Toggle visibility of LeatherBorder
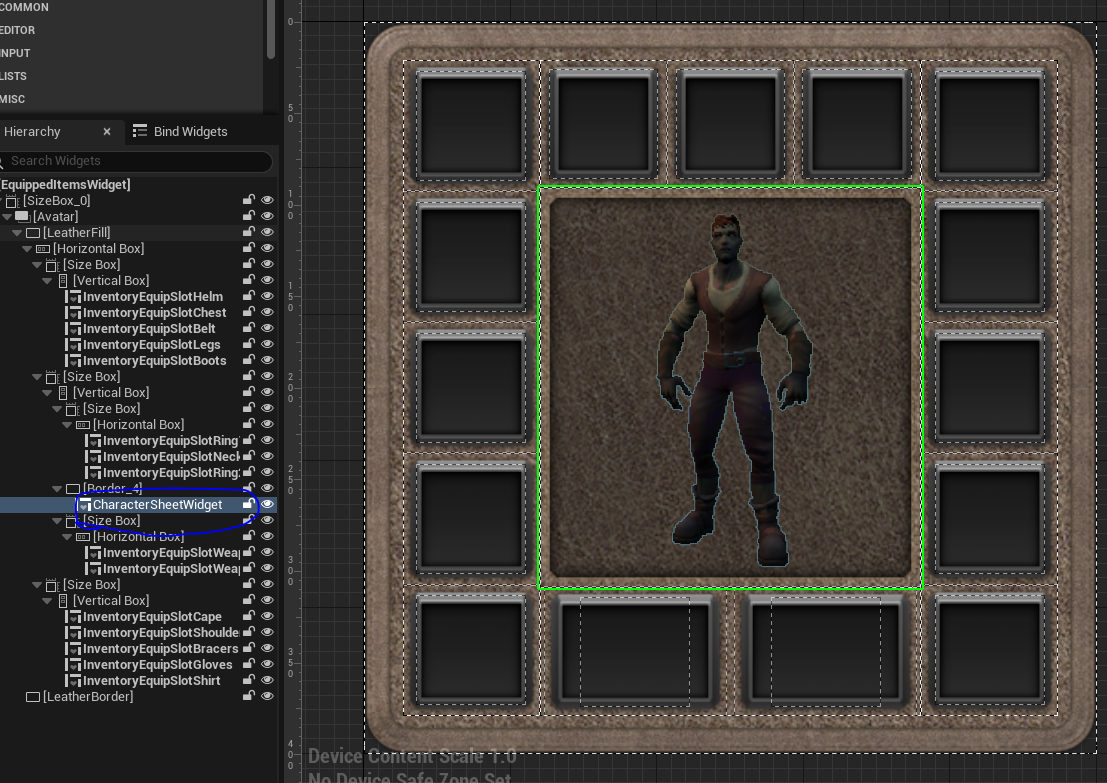The height and width of the screenshot is (783, 1107). pyautogui.click(x=268, y=696)
